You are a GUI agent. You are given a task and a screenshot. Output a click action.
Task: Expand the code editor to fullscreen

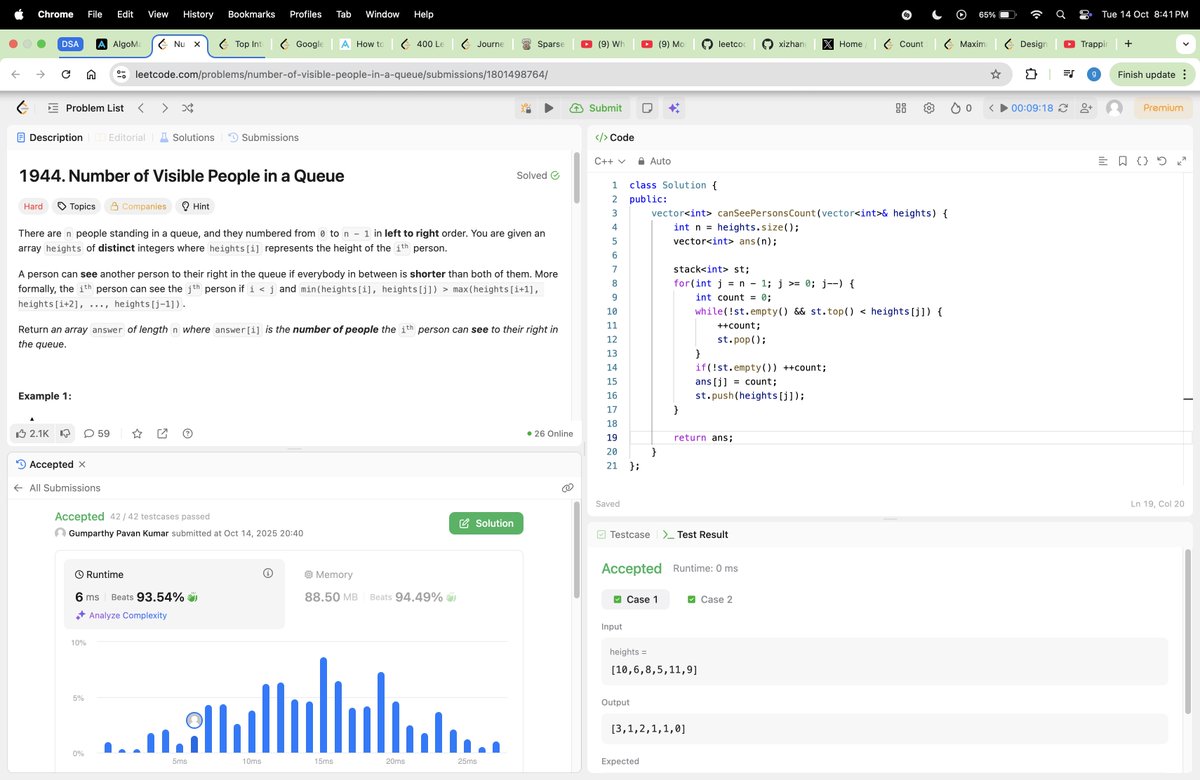coord(1181,161)
